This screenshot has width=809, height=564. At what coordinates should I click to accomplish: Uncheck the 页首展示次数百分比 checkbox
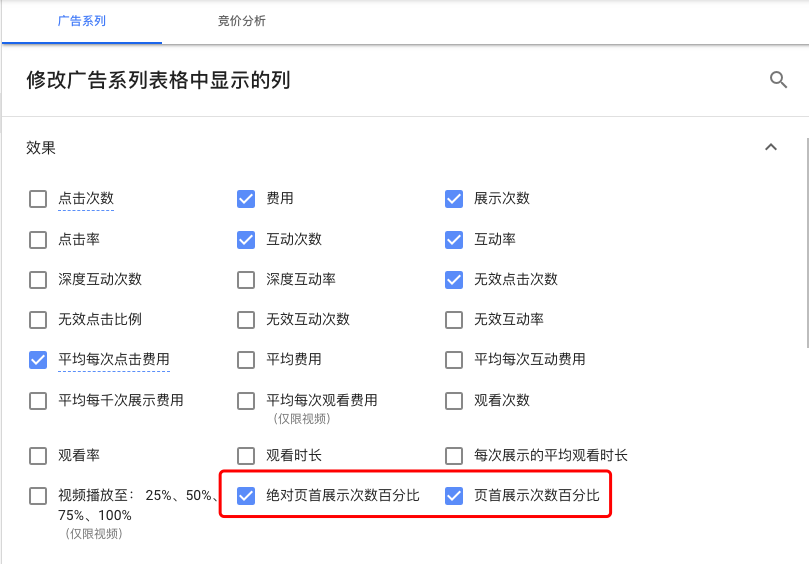point(454,496)
